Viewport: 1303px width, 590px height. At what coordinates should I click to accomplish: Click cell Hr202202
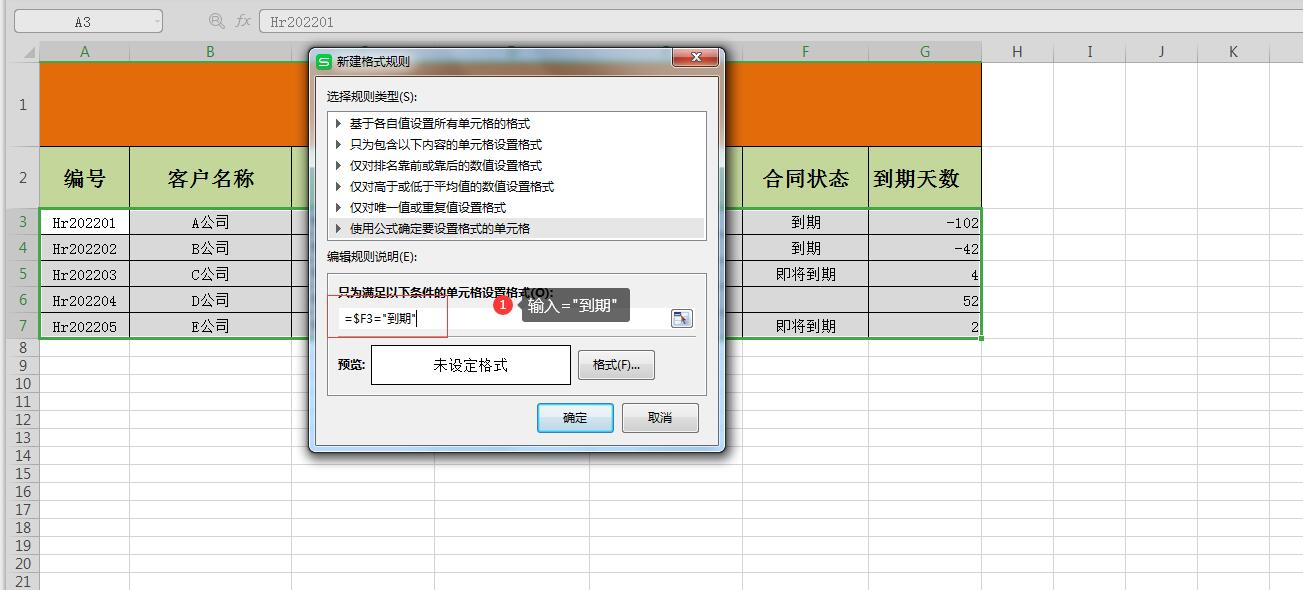click(x=84, y=249)
